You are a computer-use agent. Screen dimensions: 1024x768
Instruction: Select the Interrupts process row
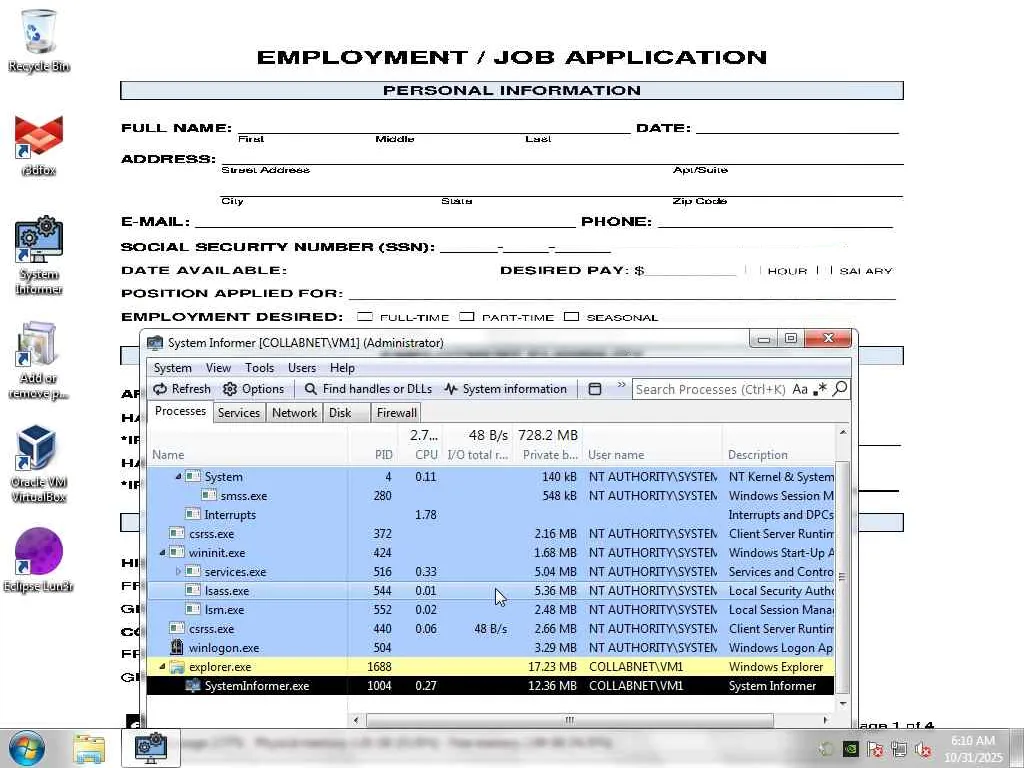click(x=491, y=515)
